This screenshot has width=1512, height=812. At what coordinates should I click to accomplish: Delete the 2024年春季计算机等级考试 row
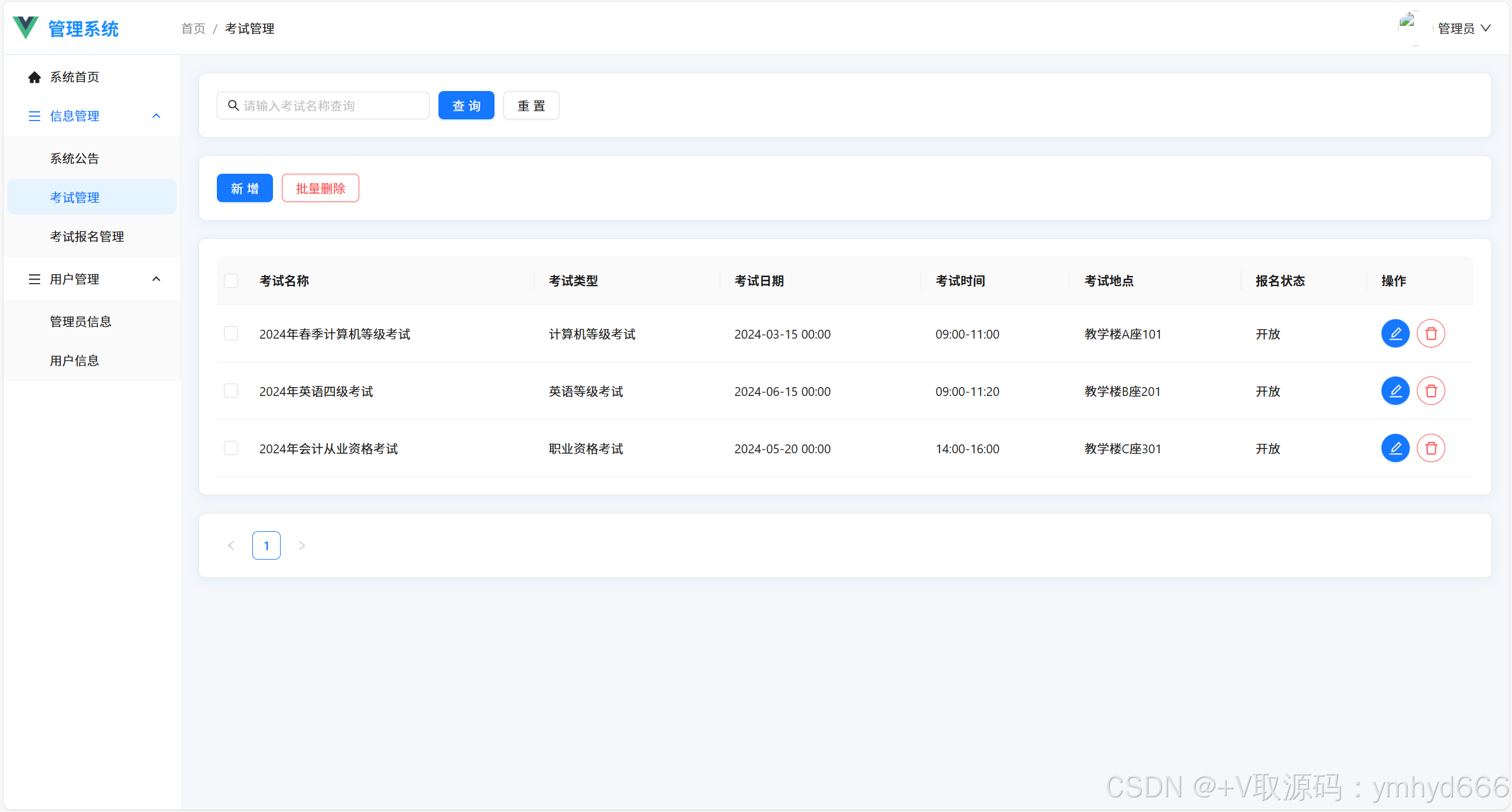click(1430, 334)
